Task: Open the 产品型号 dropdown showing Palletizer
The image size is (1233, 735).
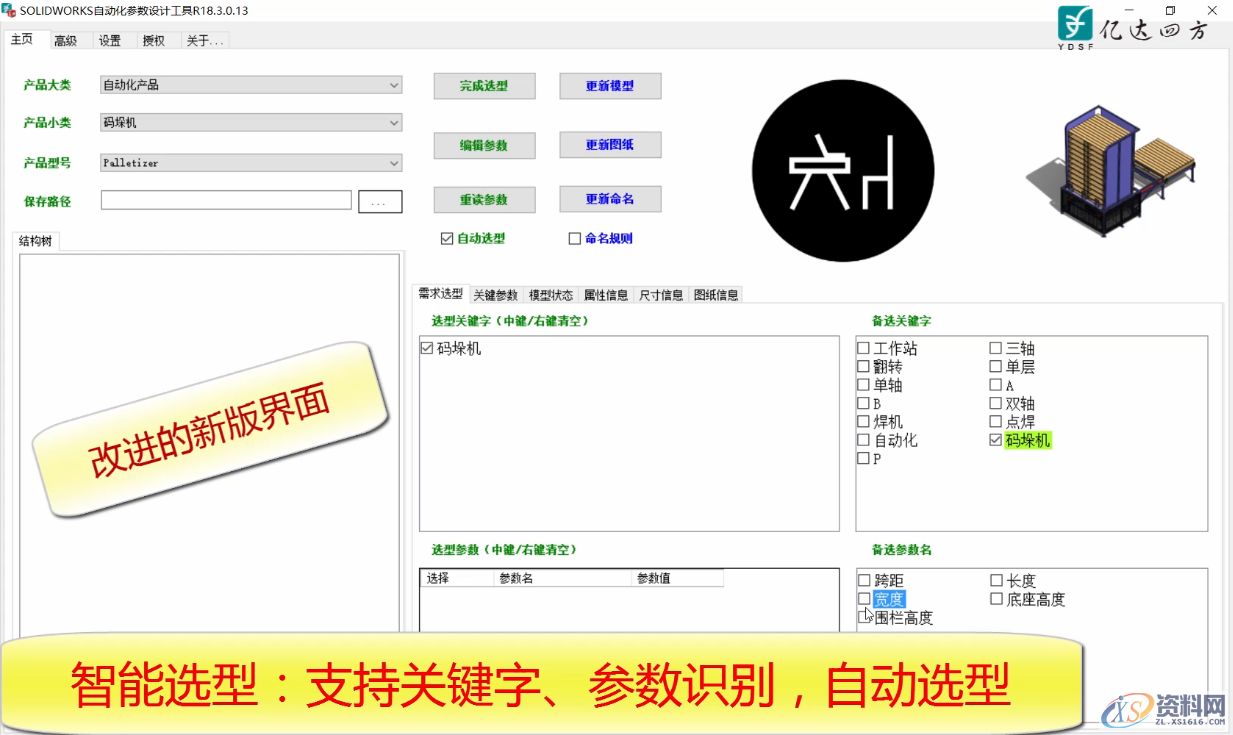Action: click(395, 161)
